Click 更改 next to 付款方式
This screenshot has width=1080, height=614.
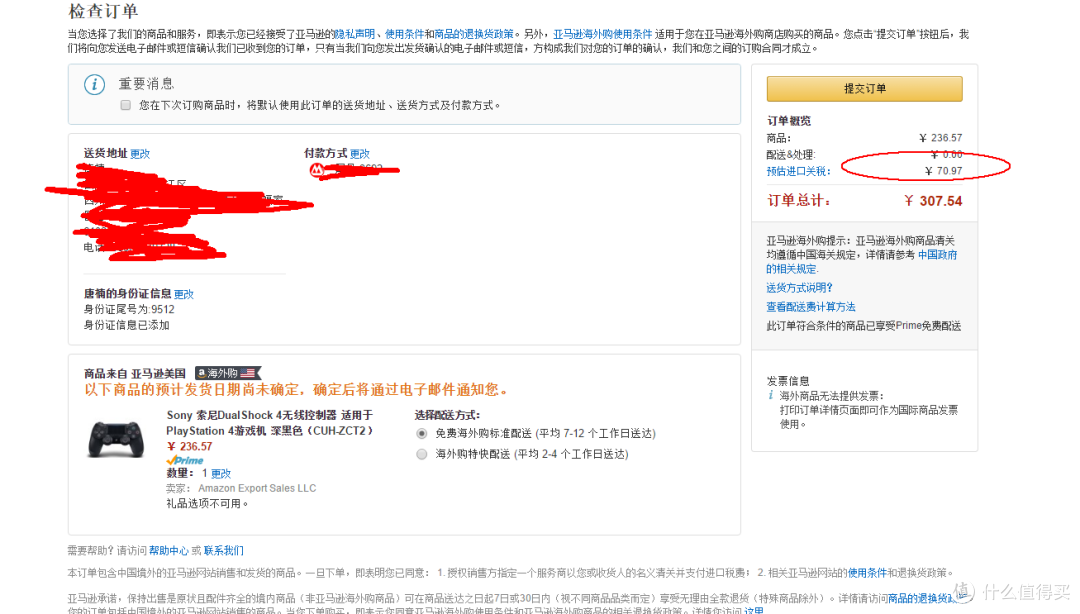[360, 154]
